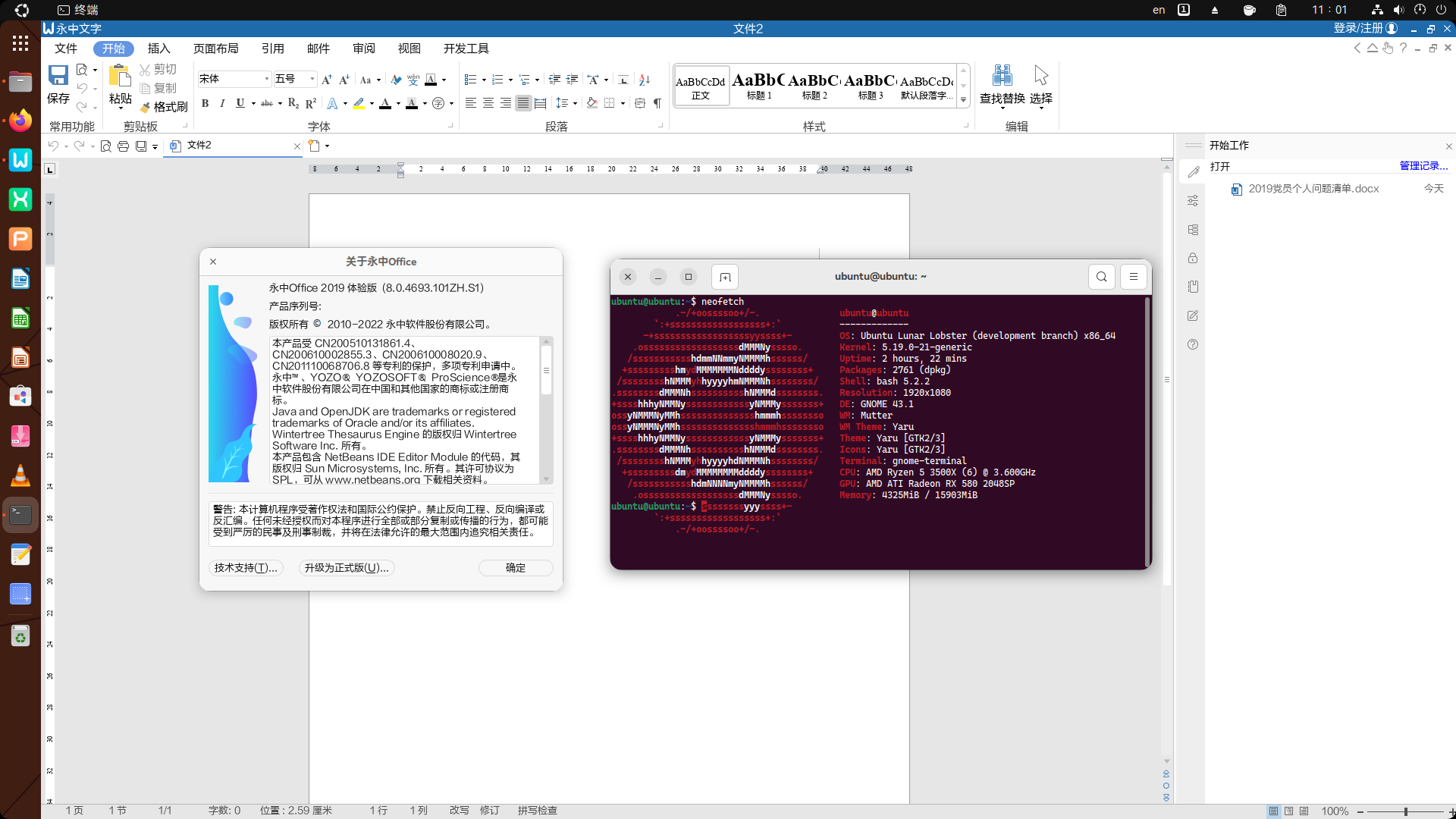
Task: Click the show paragraph marks ¶ icon
Action: 657,103
